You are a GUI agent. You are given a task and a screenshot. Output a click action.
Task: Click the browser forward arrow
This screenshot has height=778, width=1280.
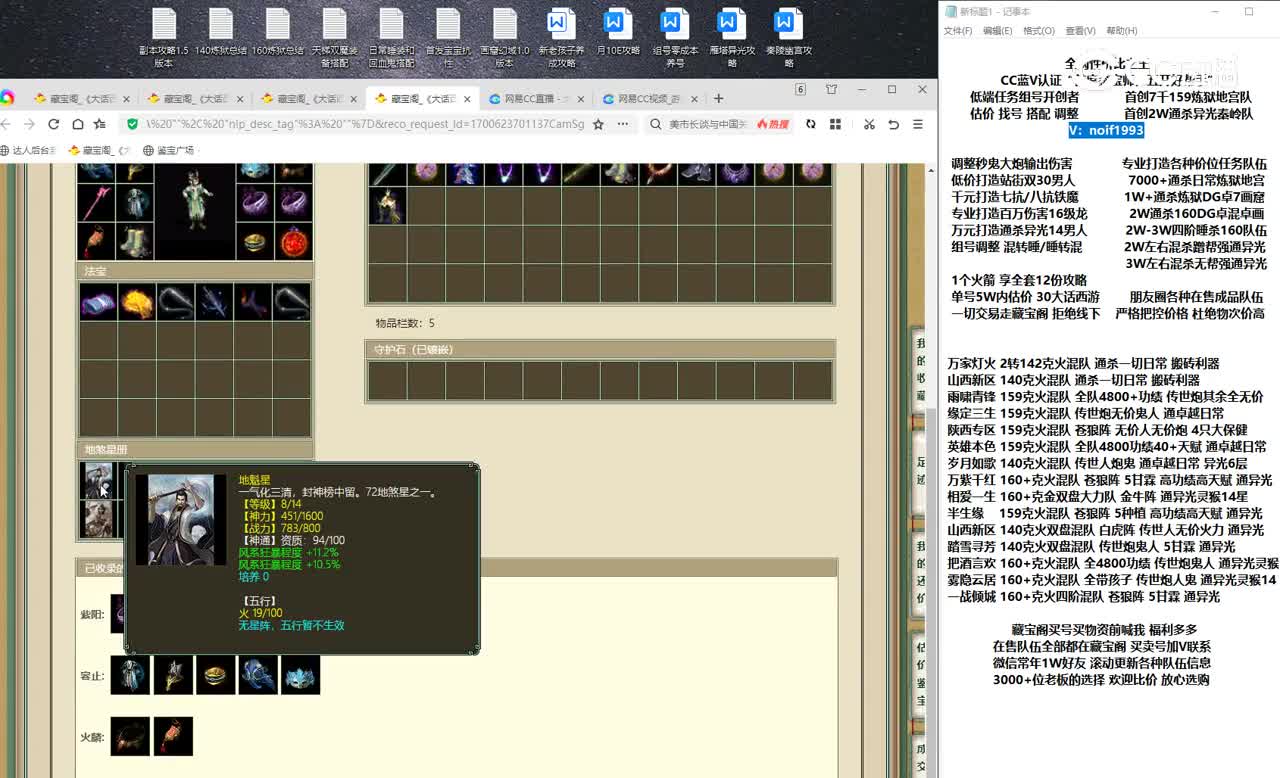click(x=30, y=124)
